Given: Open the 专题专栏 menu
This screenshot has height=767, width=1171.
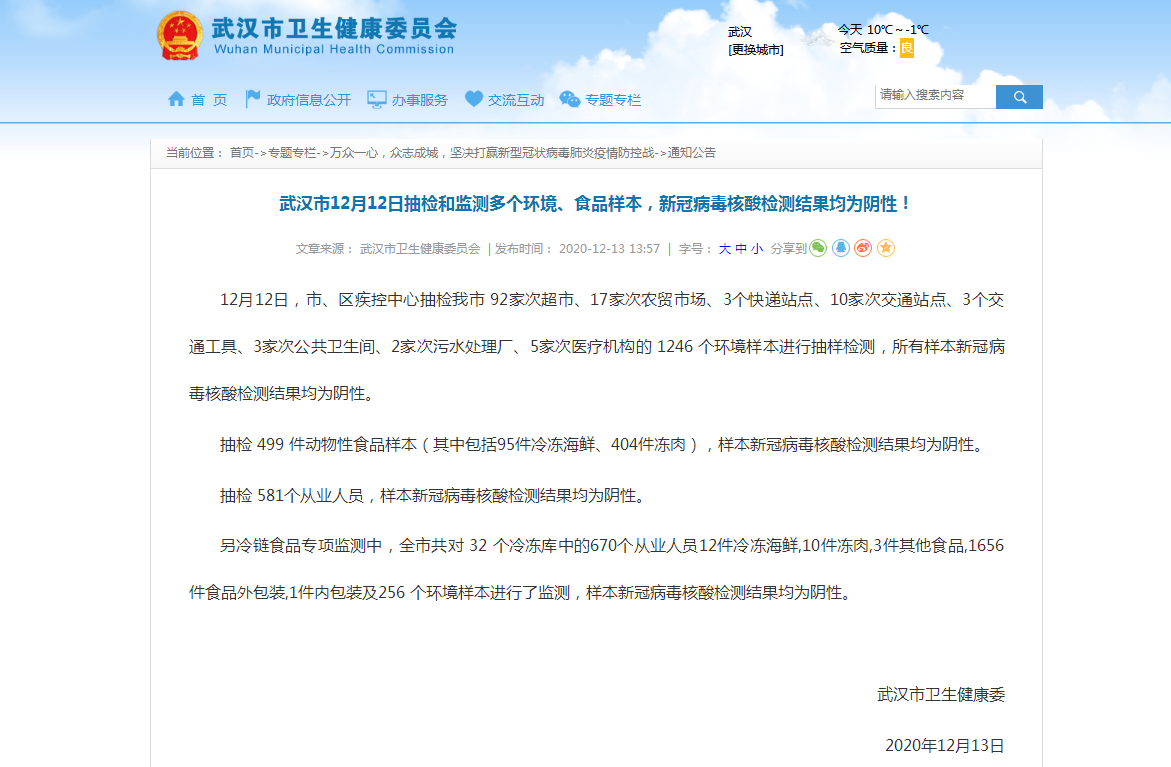Looking at the screenshot, I should click(613, 100).
